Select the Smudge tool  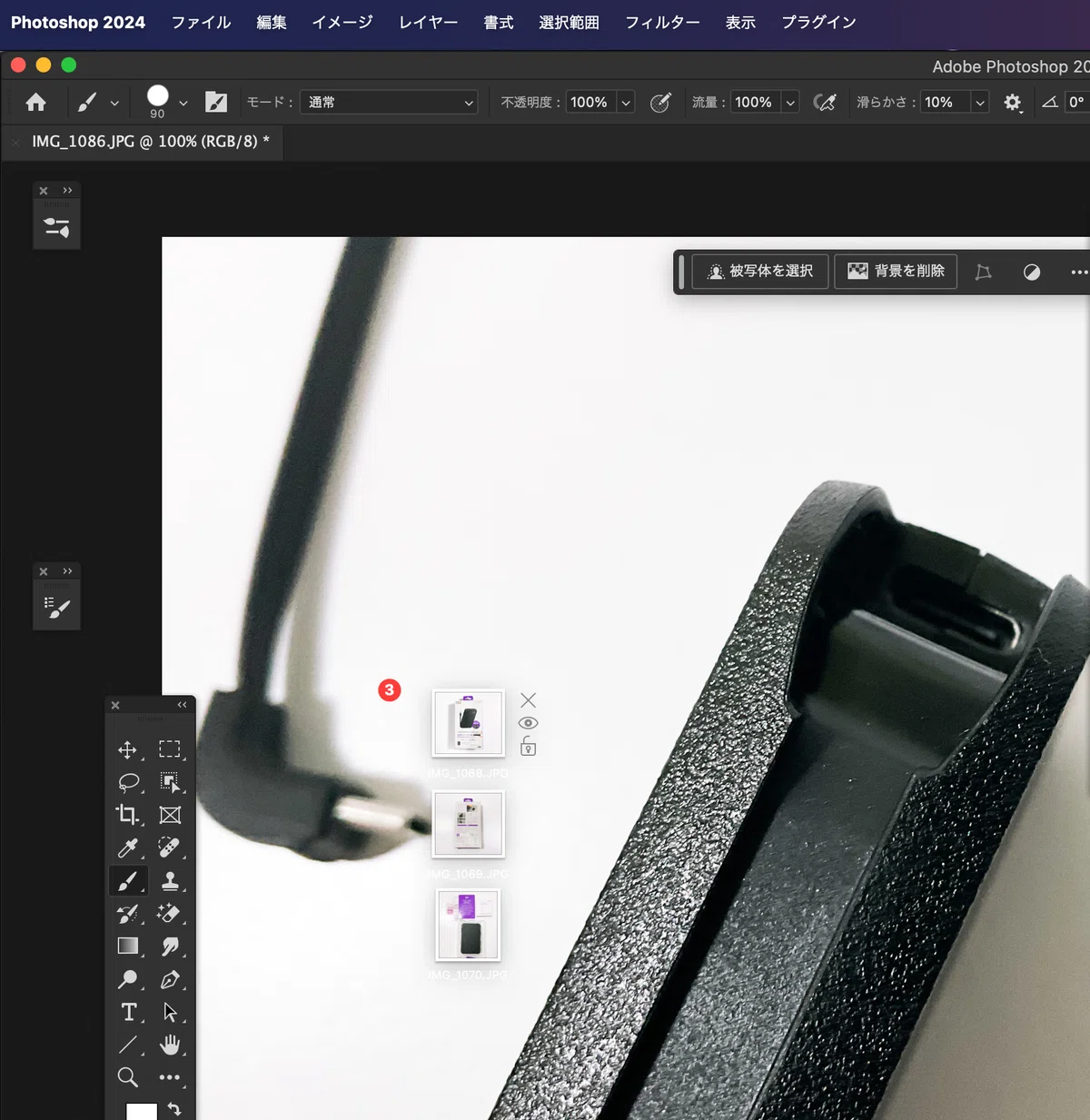pyautogui.click(x=170, y=946)
